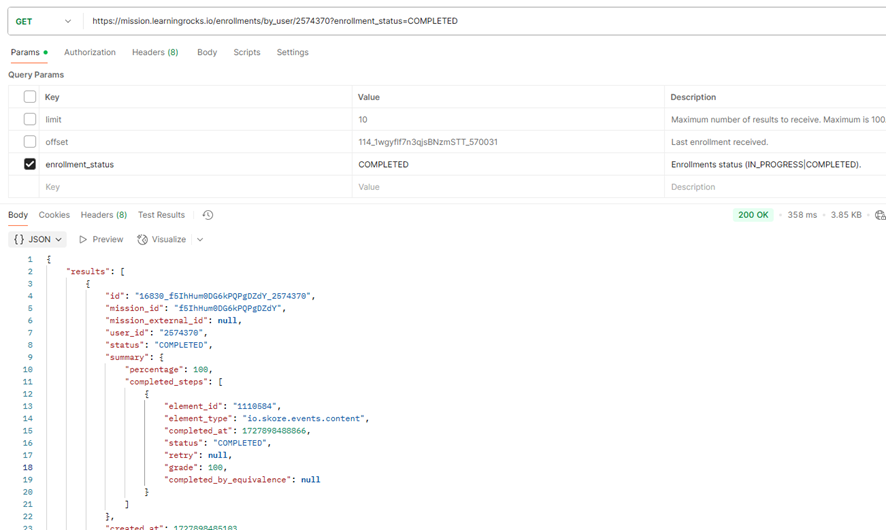Open the request Scripts tab

click(x=247, y=52)
